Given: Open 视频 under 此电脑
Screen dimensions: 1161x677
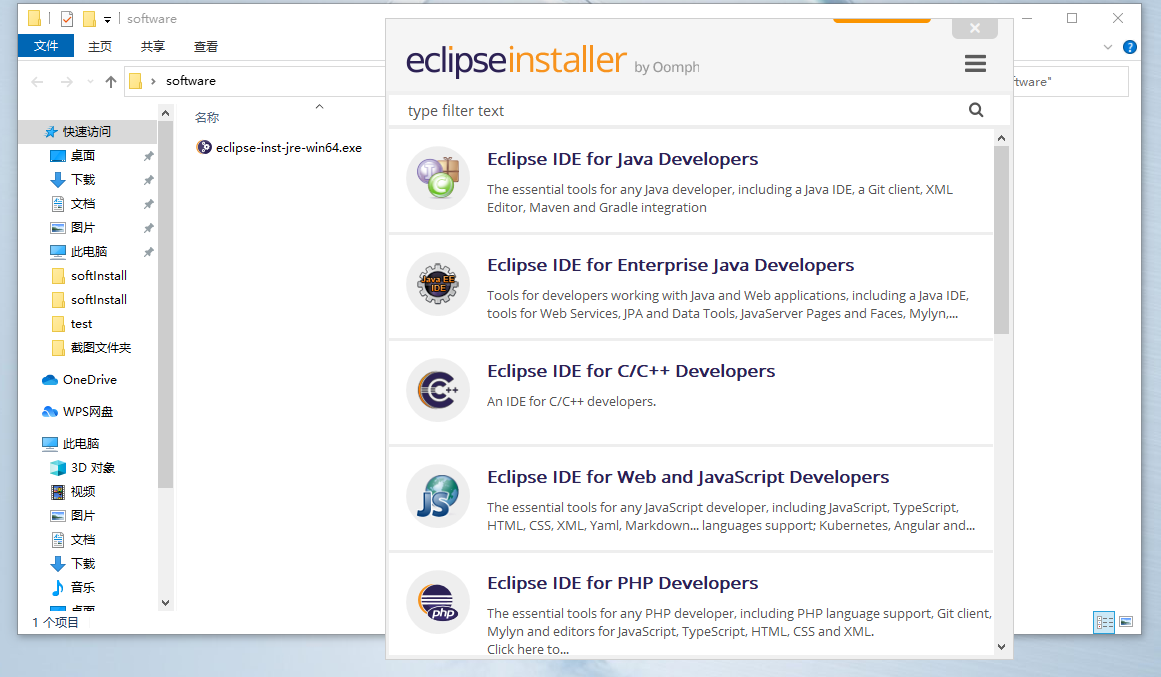Looking at the screenshot, I should (82, 491).
